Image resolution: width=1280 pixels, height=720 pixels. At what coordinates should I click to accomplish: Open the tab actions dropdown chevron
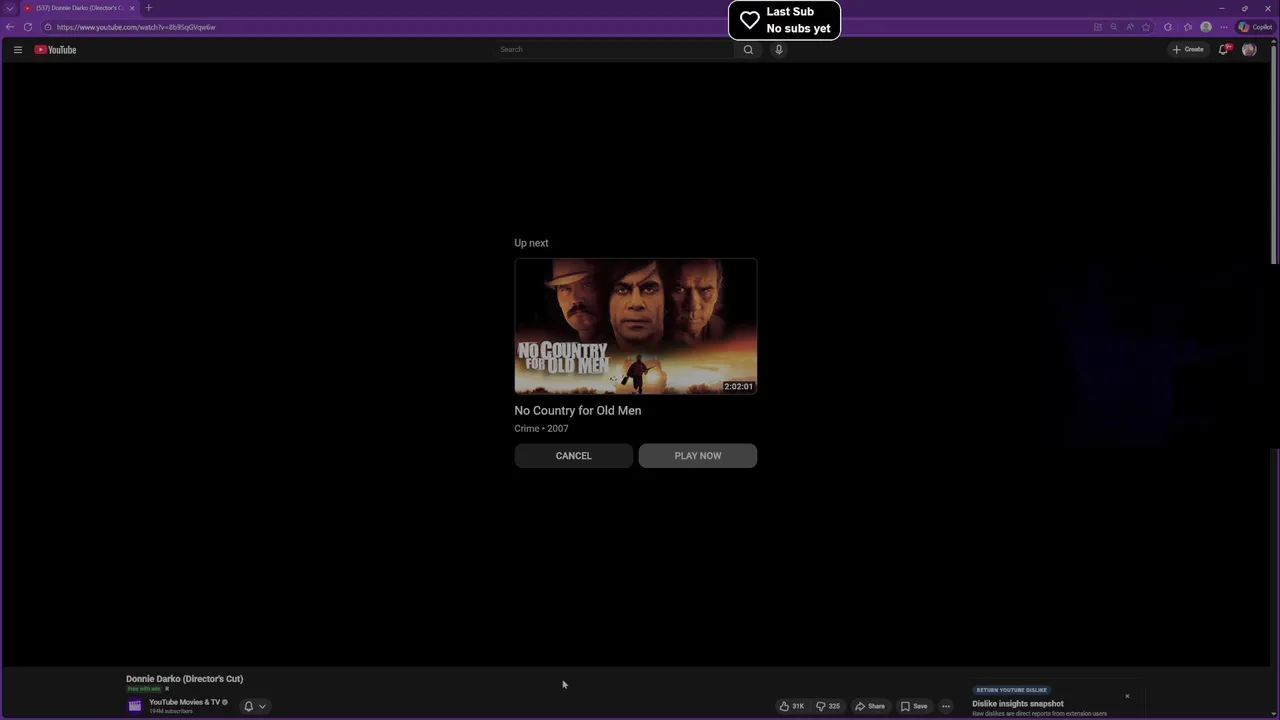(10, 8)
